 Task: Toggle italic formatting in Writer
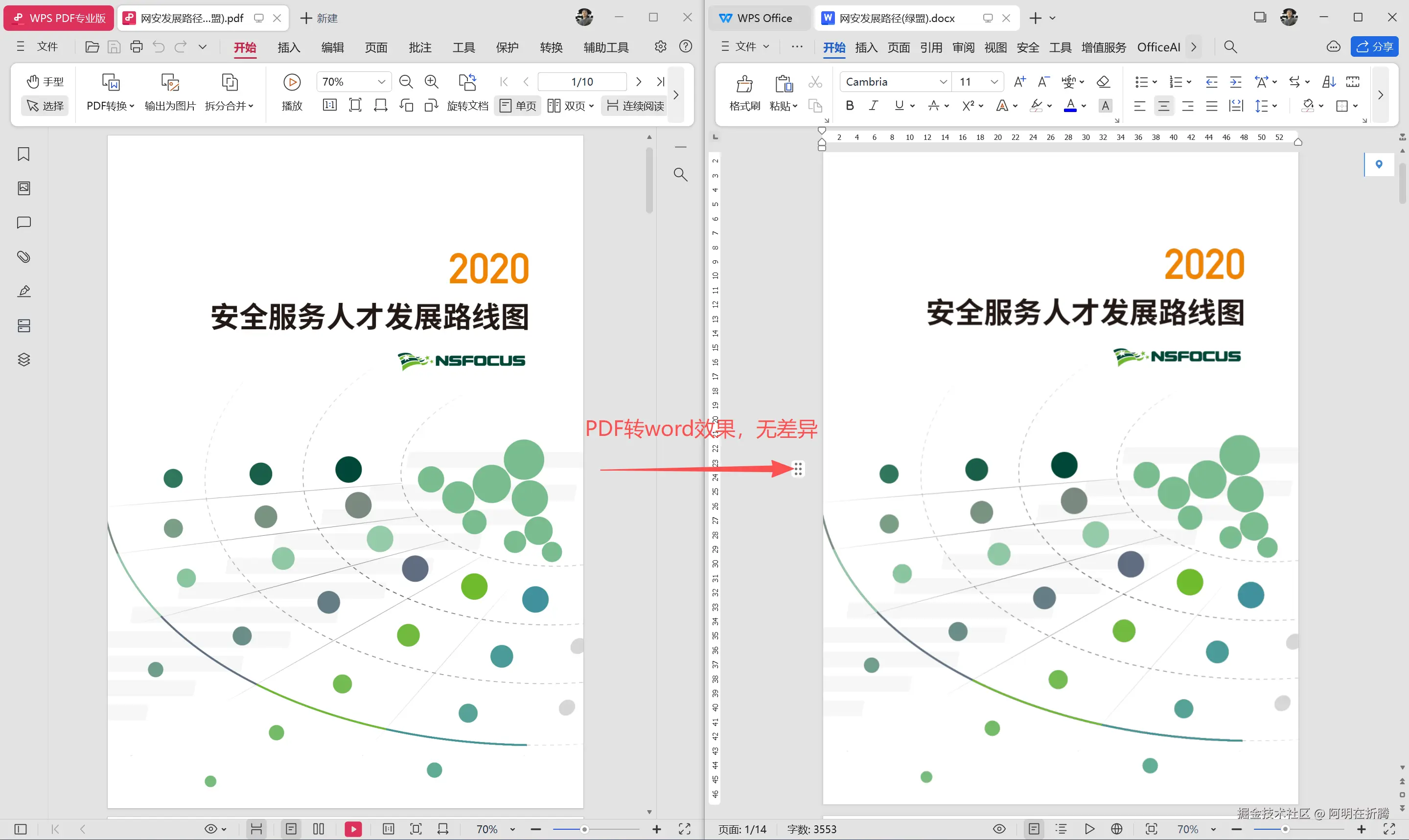[874, 106]
